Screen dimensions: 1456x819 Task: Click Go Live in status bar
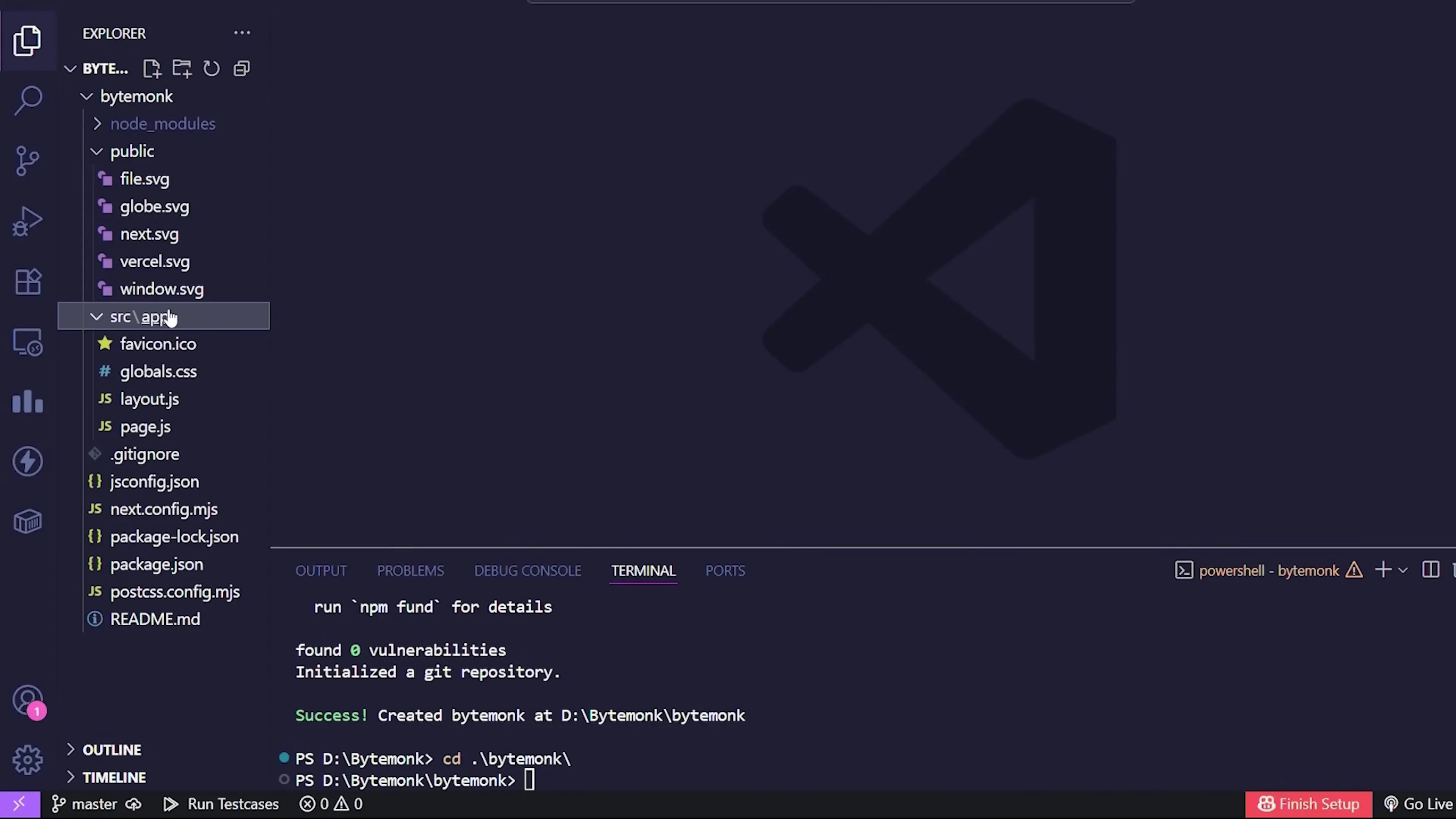click(1419, 804)
